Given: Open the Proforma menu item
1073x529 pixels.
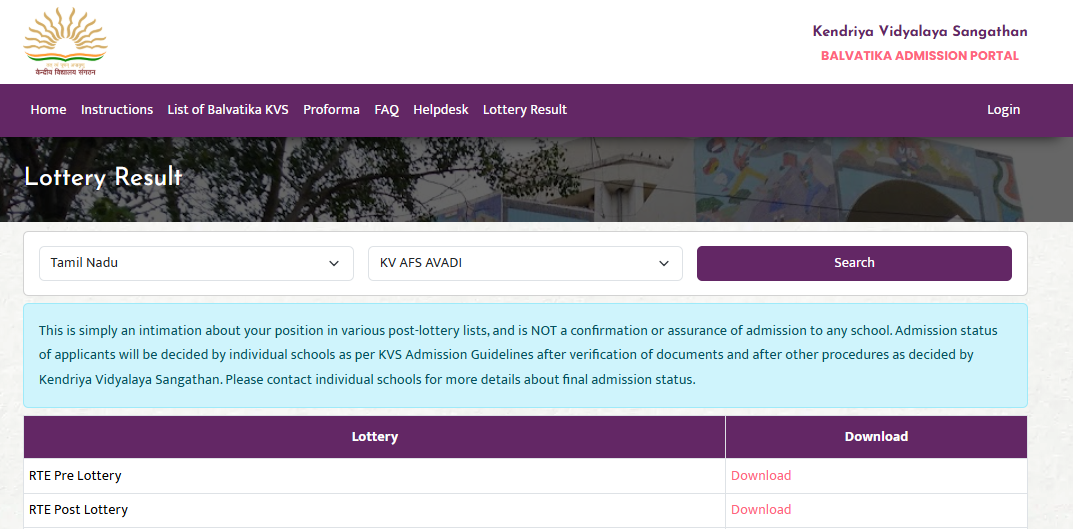Looking at the screenshot, I should 331,109.
